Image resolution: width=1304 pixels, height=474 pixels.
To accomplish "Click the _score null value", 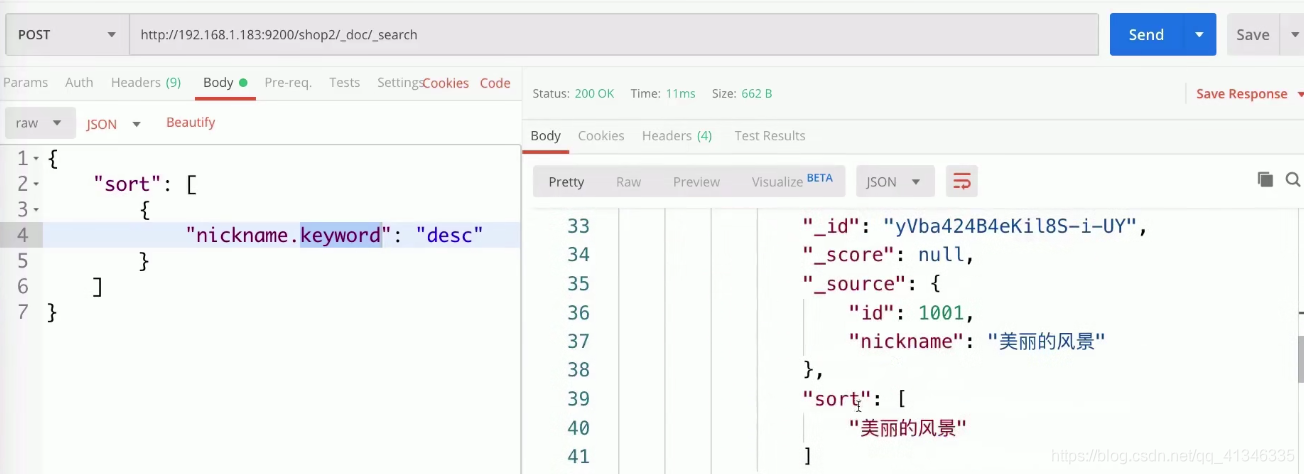I will point(940,255).
